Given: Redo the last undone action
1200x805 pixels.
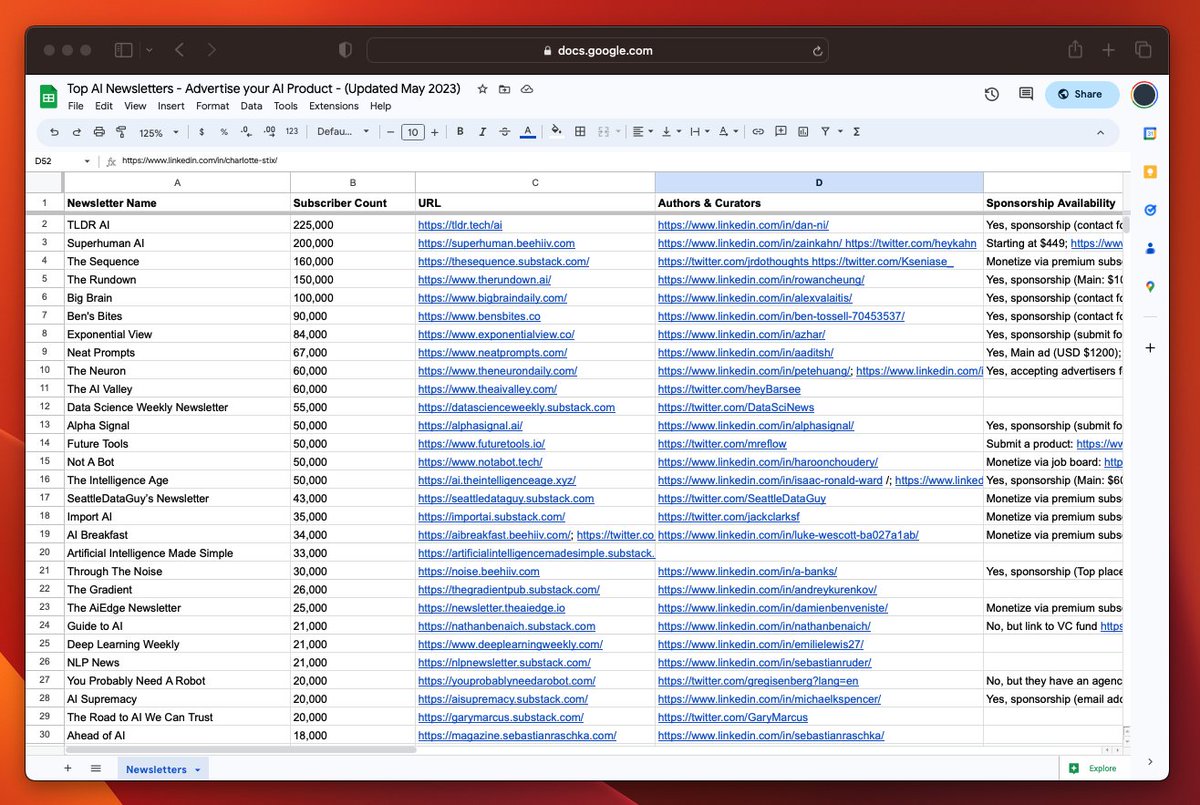Looking at the screenshot, I should [76, 132].
